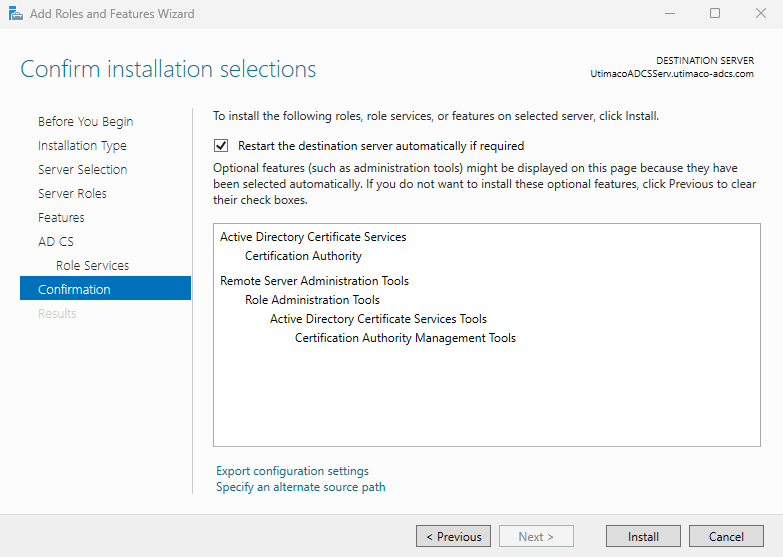Click Export configuration settings link
The width and height of the screenshot is (783, 557).
tap(292, 471)
